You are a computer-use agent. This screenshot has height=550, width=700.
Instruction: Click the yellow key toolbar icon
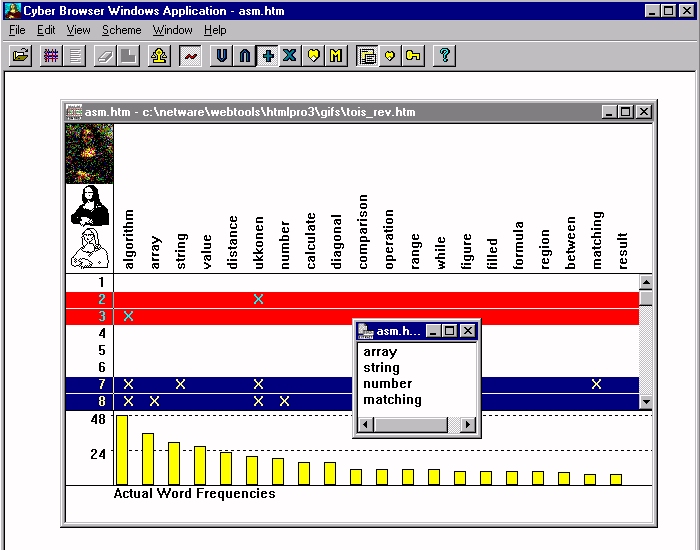click(x=413, y=56)
